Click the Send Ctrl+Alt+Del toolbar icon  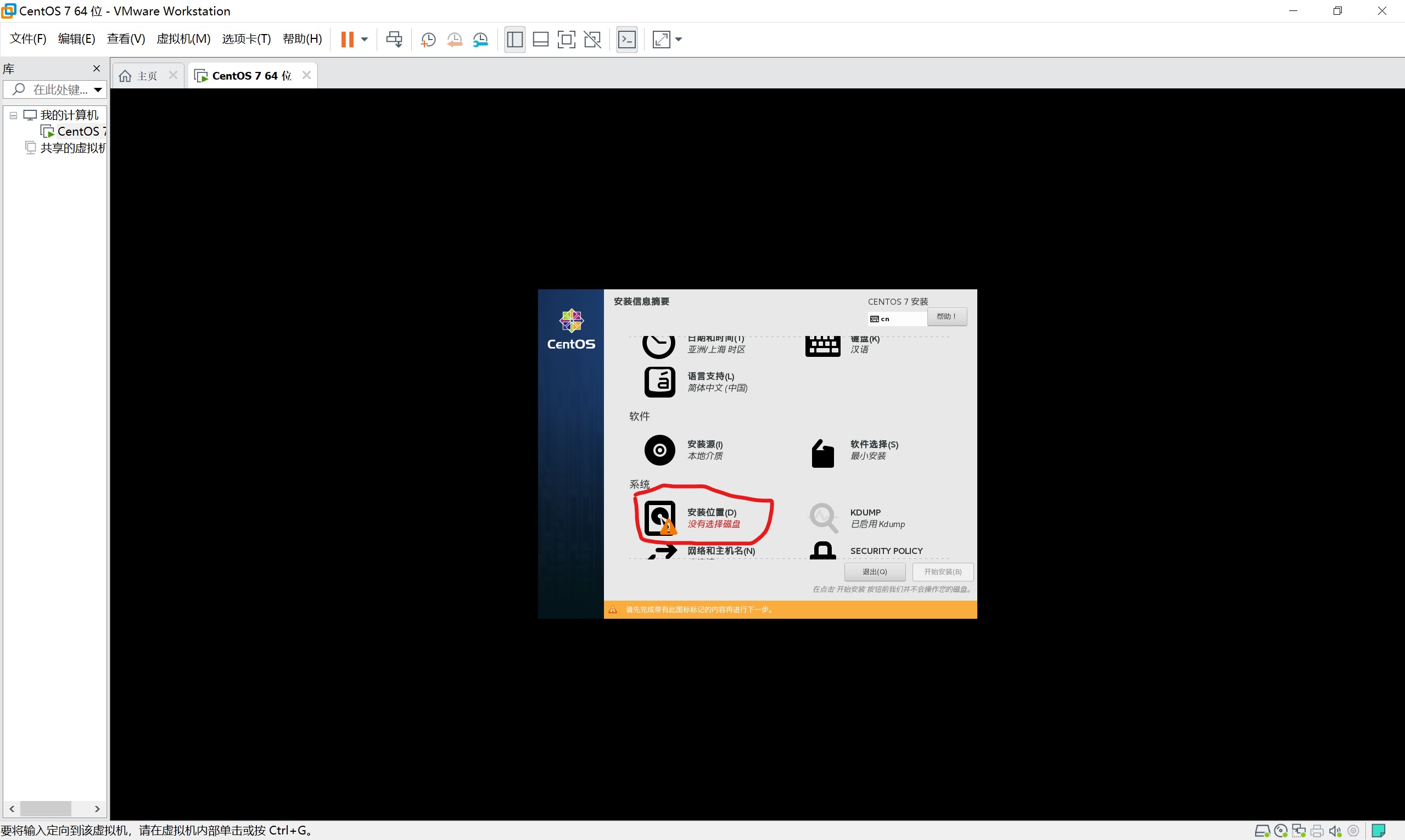click(394, 39)
